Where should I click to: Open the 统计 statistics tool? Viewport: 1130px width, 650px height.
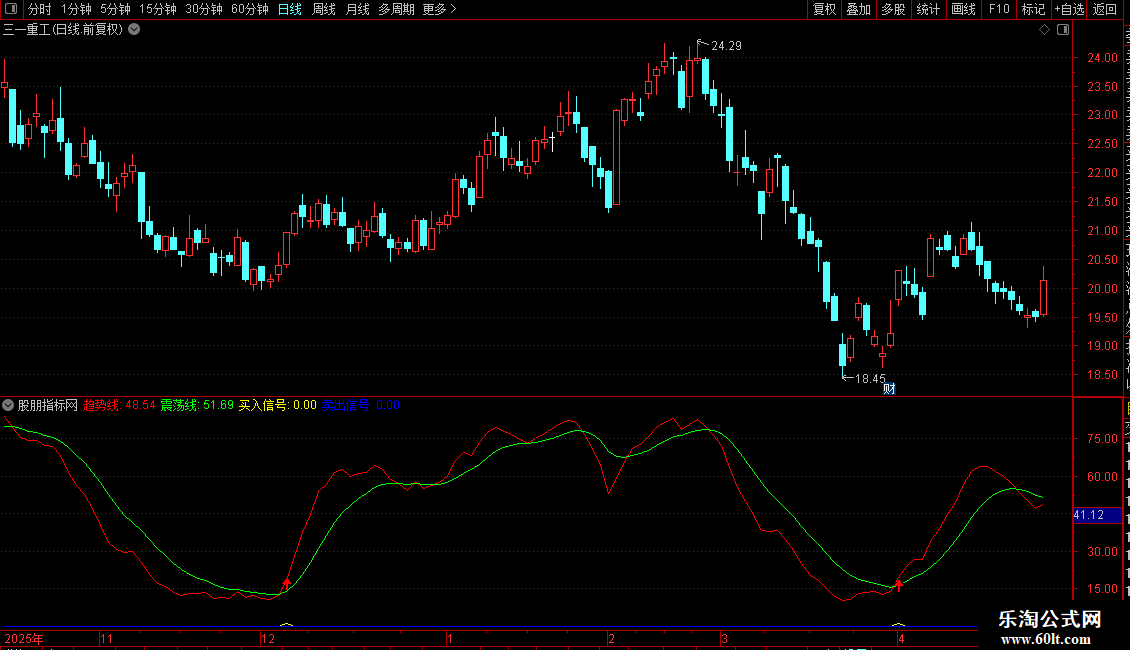pos(928,9)
